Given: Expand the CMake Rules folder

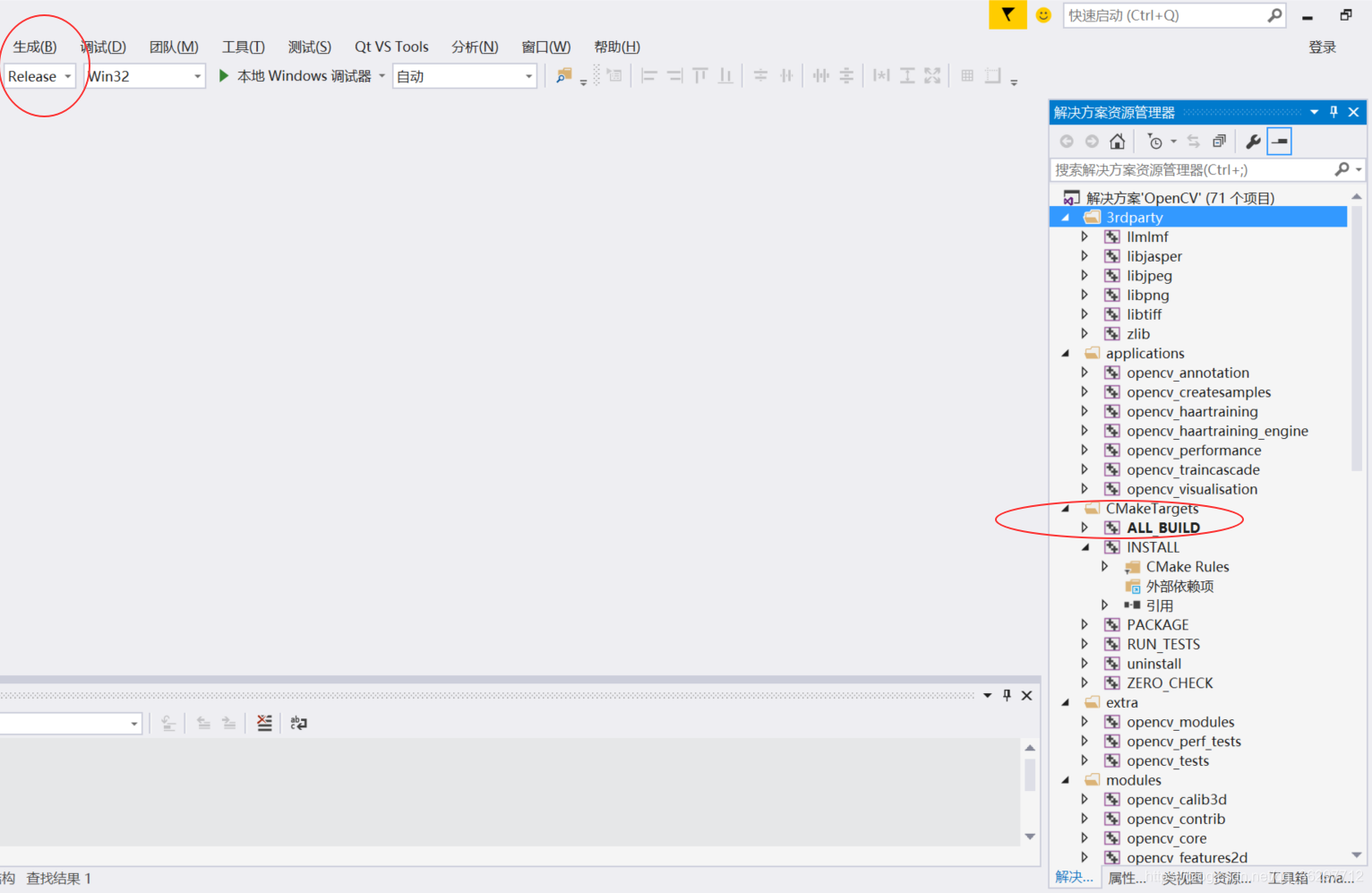Looking at the screenshot, I should tap(1104, 567).
